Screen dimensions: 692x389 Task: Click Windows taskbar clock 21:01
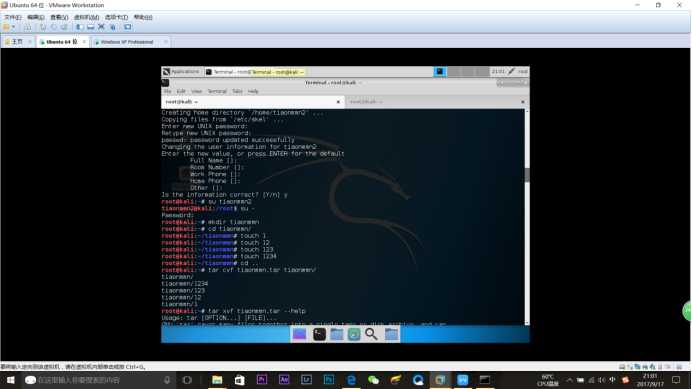click(x=650, y=380)
